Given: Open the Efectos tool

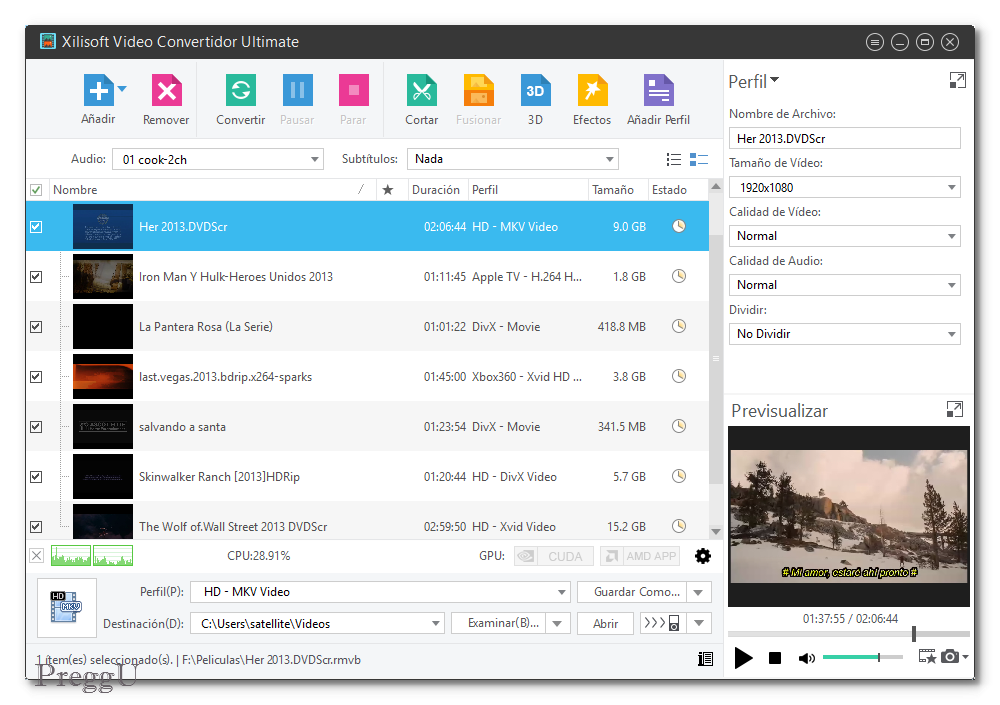Looking at the screenshot, I should pyautogui.click(x=592, y=91).
